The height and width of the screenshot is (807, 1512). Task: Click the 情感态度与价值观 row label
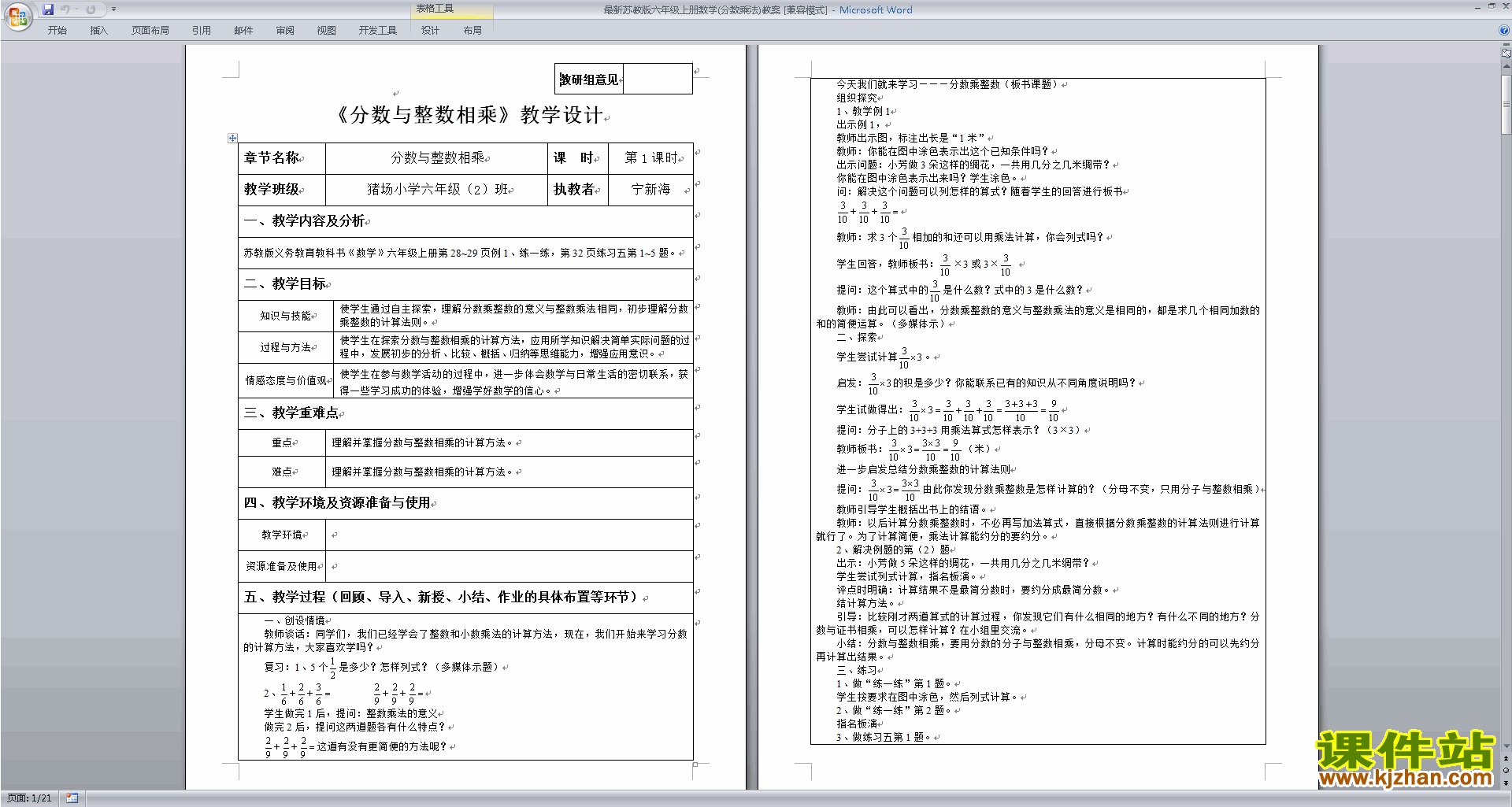286,380
